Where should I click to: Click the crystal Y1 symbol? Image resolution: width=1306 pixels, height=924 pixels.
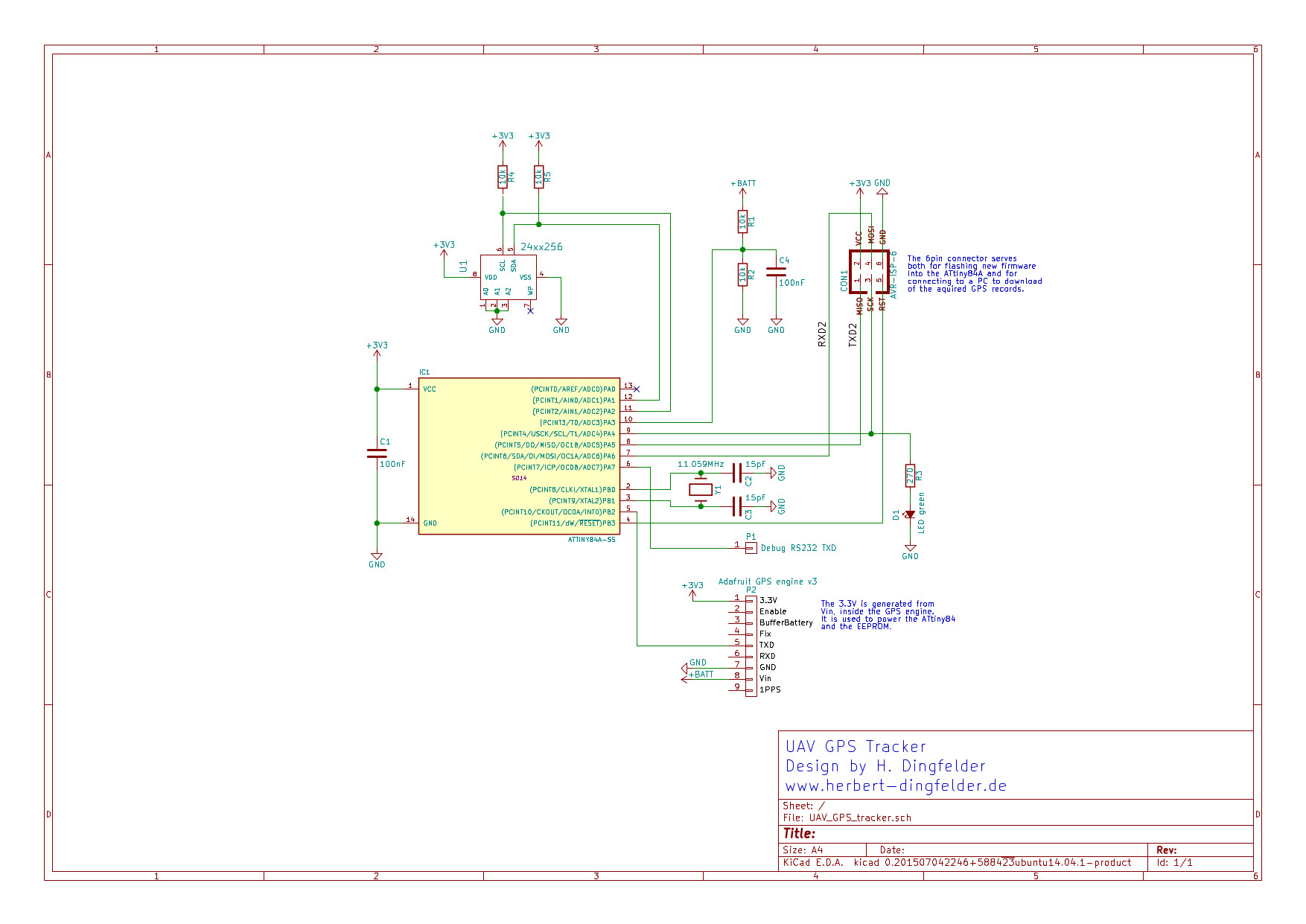point(701,489)
